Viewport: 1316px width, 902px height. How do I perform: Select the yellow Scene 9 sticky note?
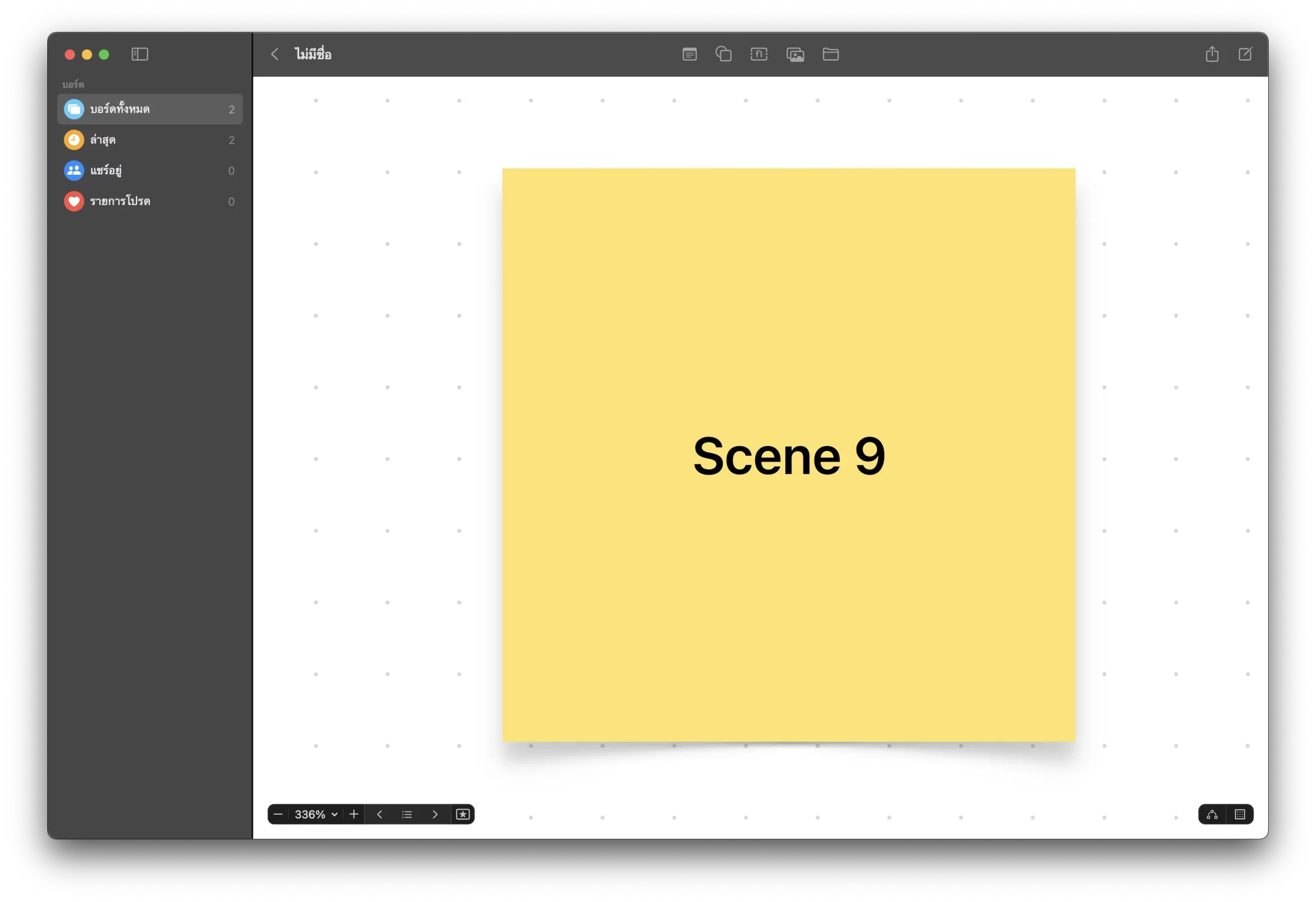click(788, 340)
